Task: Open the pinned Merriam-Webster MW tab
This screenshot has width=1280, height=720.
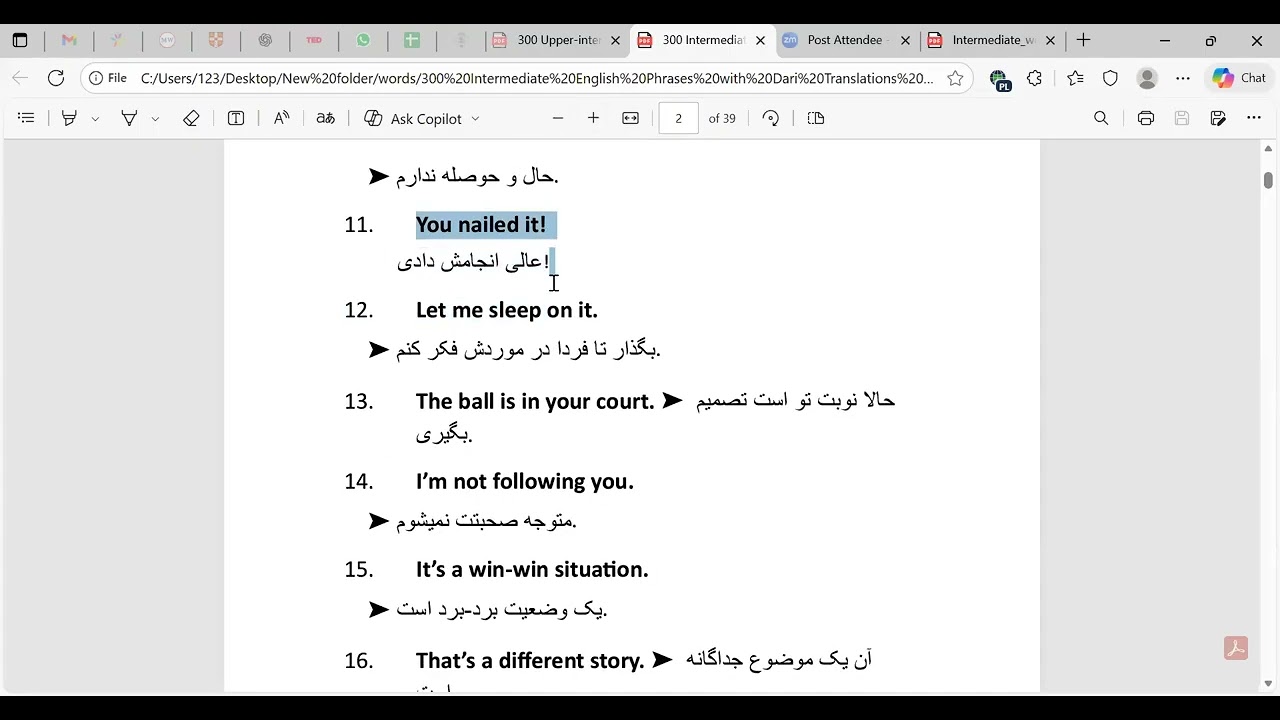Action: pos(167,41)
